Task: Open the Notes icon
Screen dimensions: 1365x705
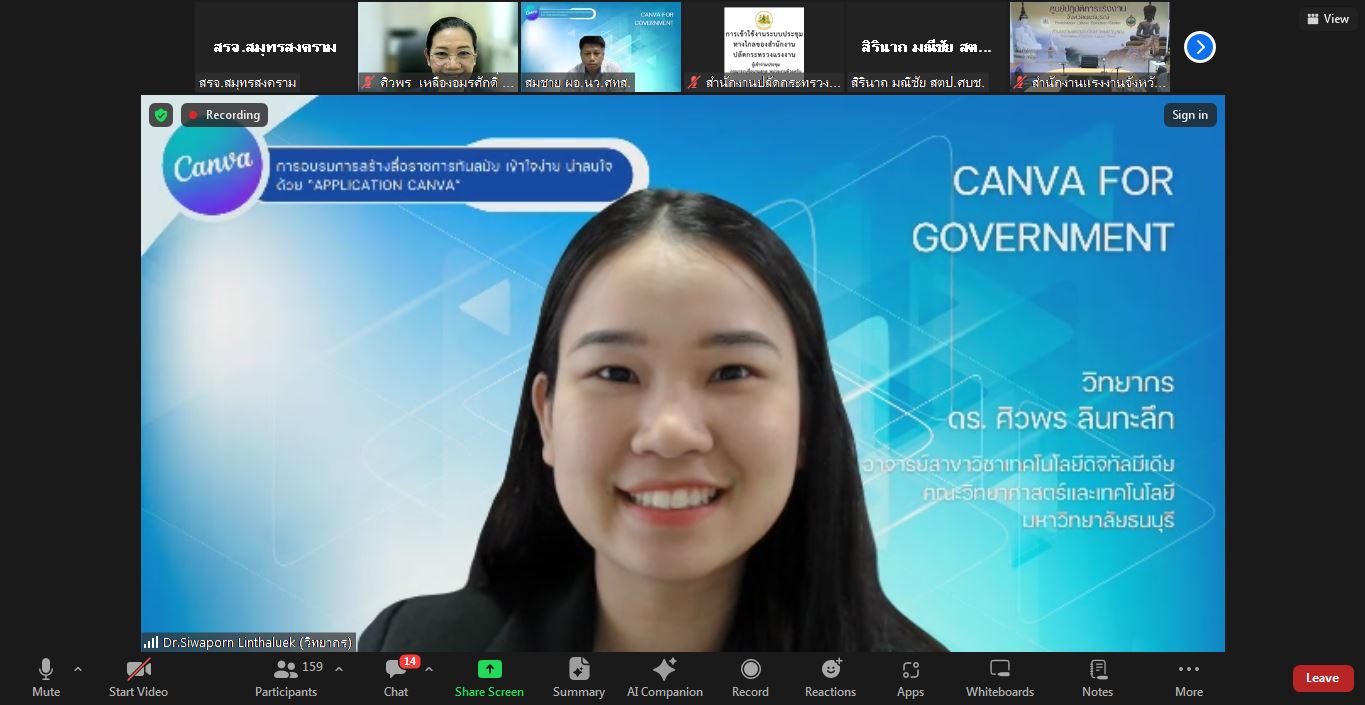Action: point(1098,669)
